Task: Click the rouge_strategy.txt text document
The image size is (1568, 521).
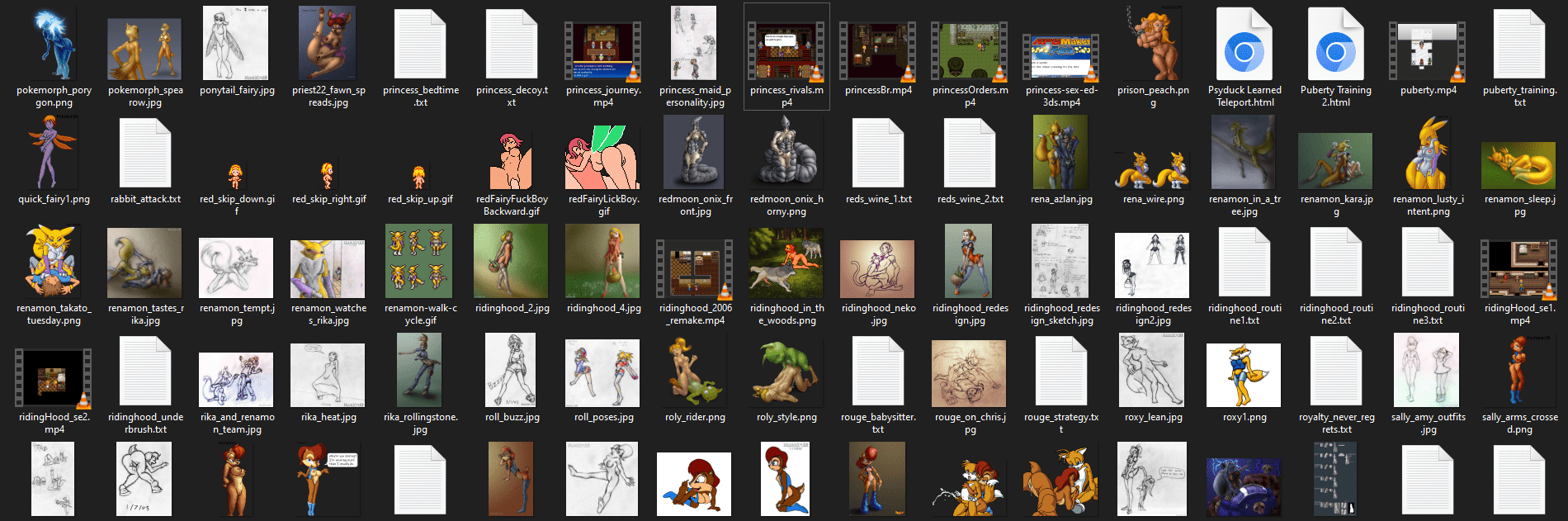Action: pos(1061,372)
